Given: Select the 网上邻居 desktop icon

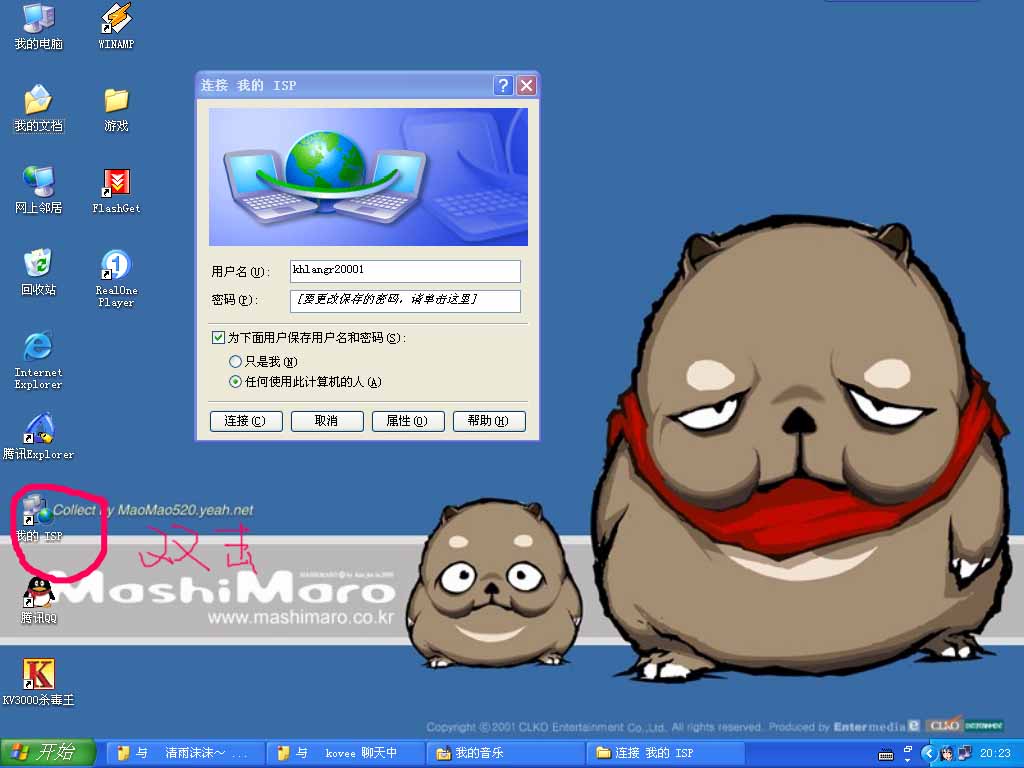Looking at the screenshot, I should click(39, 190).
